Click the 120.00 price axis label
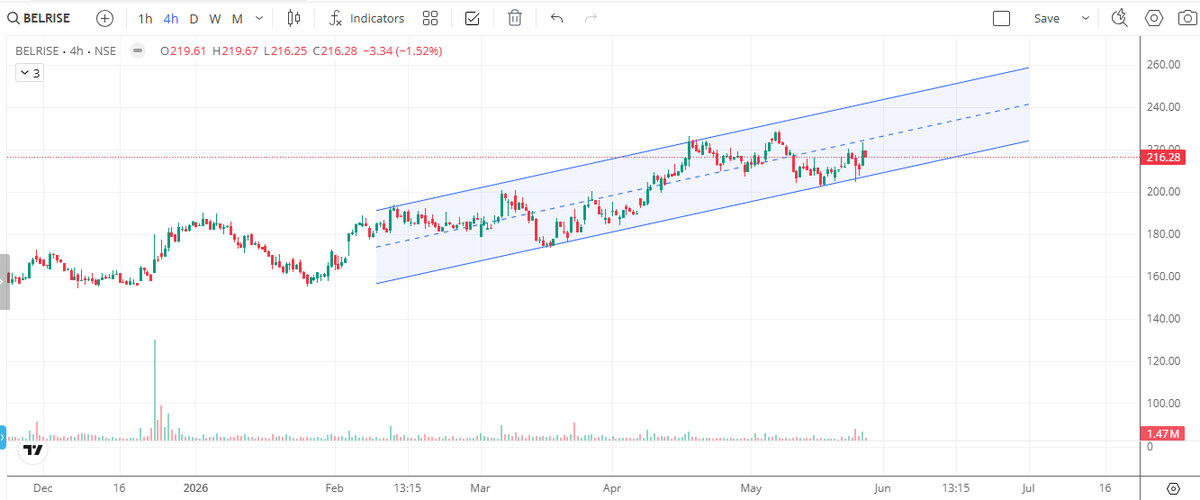 (1166, 361)
